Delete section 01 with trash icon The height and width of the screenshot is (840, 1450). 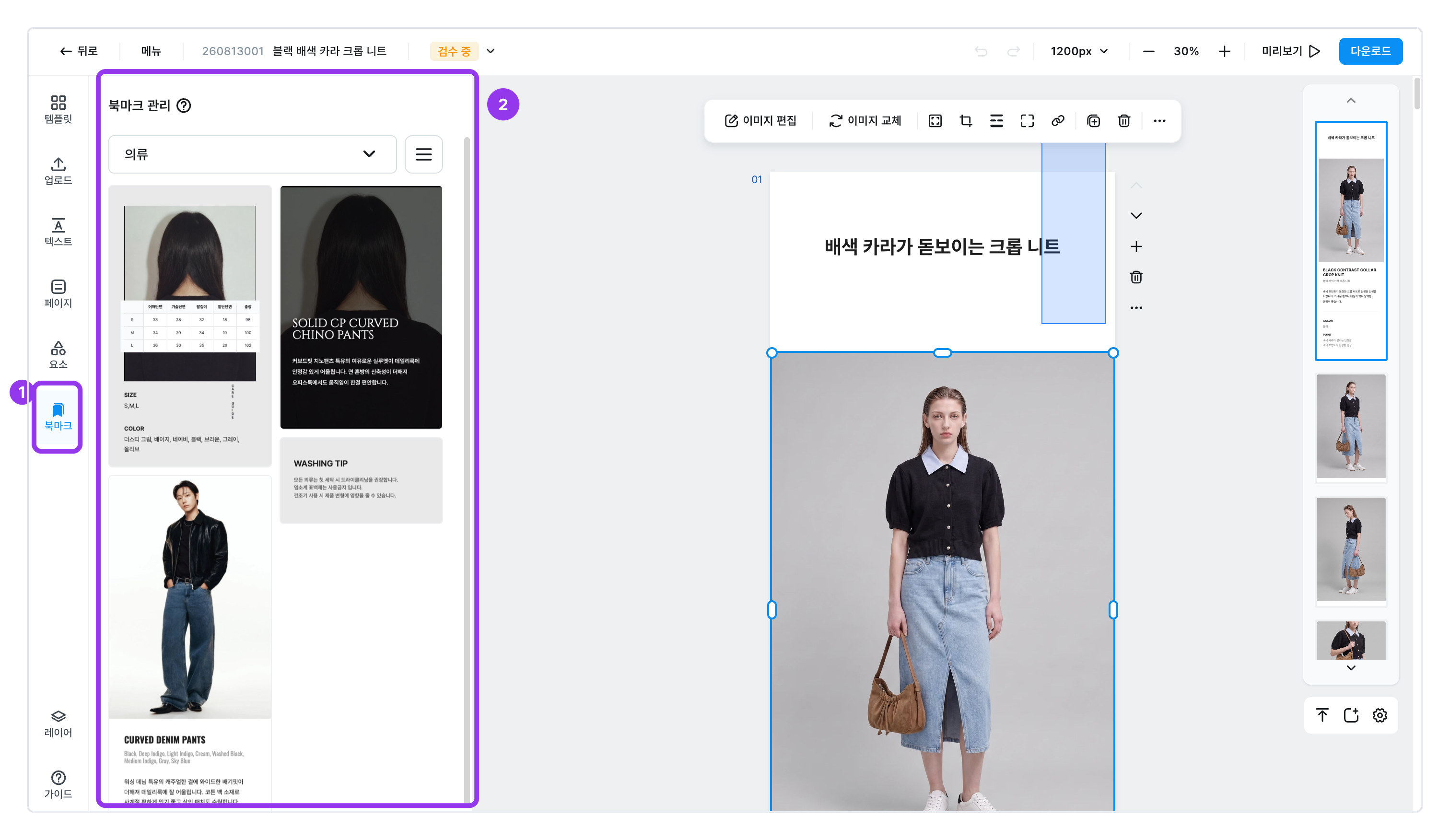1136,277
